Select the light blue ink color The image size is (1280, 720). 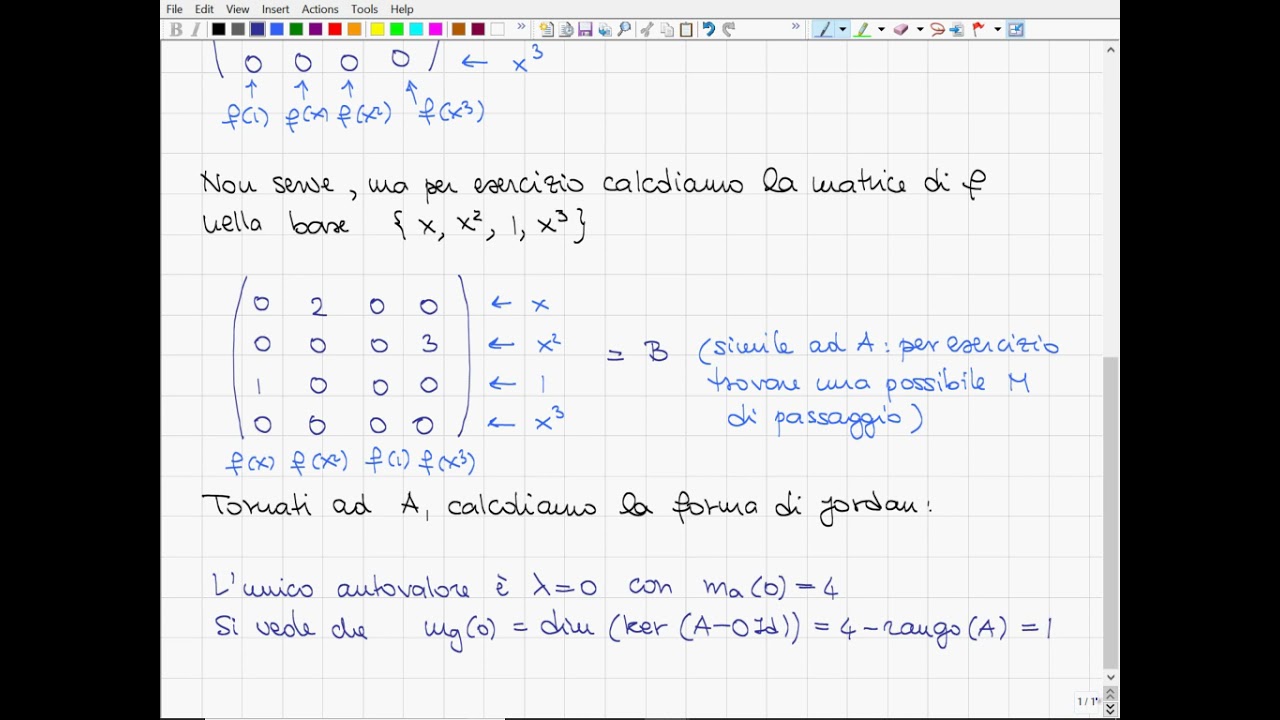coord(277,29)
